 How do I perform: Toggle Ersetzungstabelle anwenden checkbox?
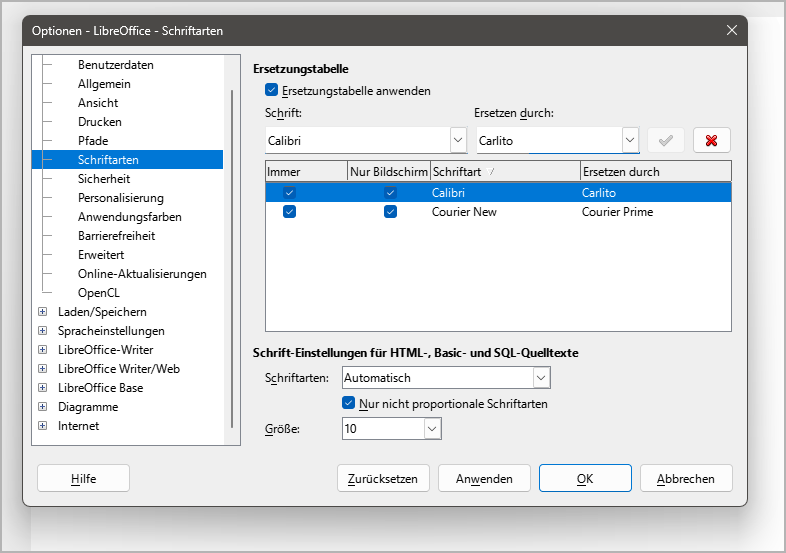point(271,90)
